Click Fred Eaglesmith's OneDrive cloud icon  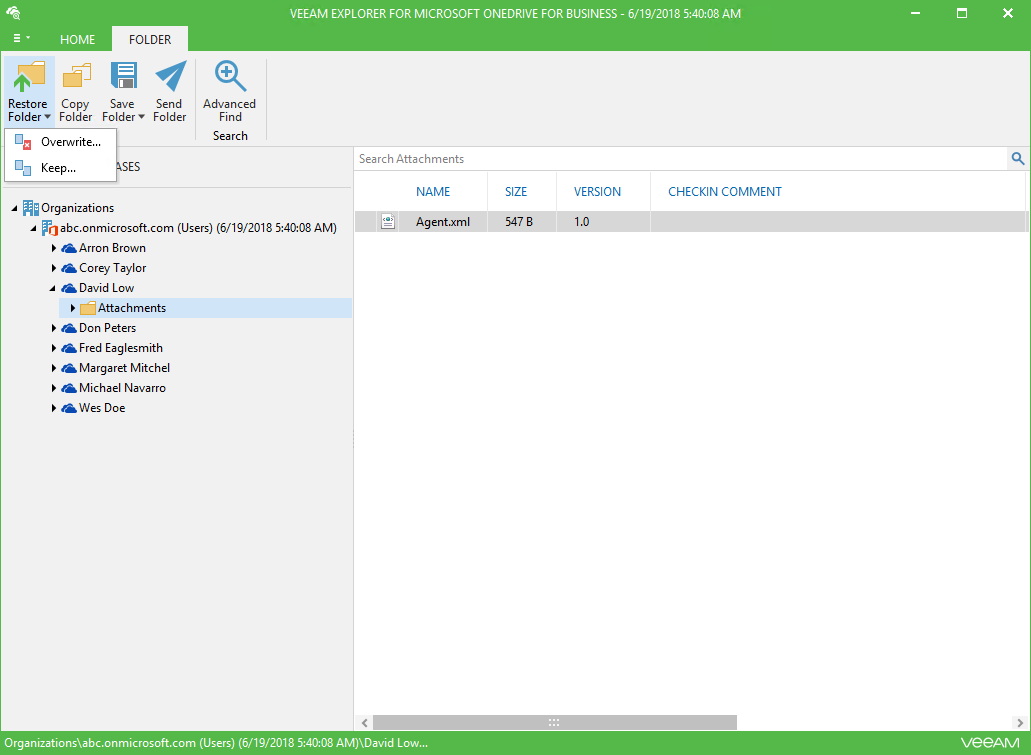pyautogui.click(x=69, y=348)
